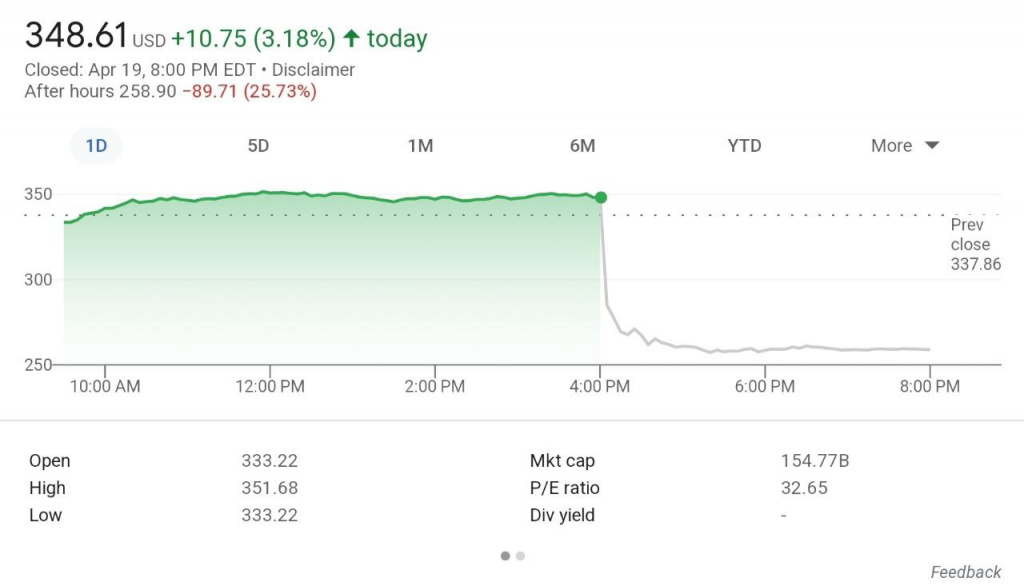
Task: Click the P/E ratio label
Action: tap(564, 488)
